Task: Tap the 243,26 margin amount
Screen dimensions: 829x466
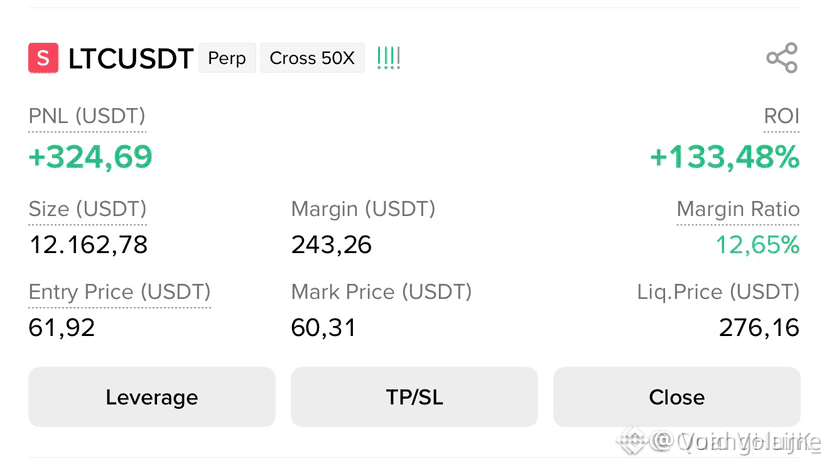Action: (331, 245)
